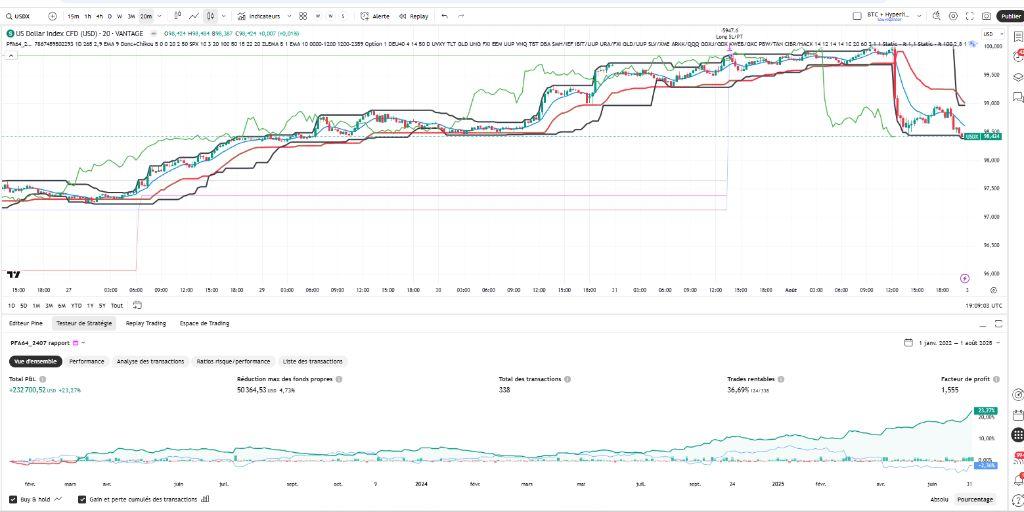Open the Replay Trading tab

coord(146,323)
